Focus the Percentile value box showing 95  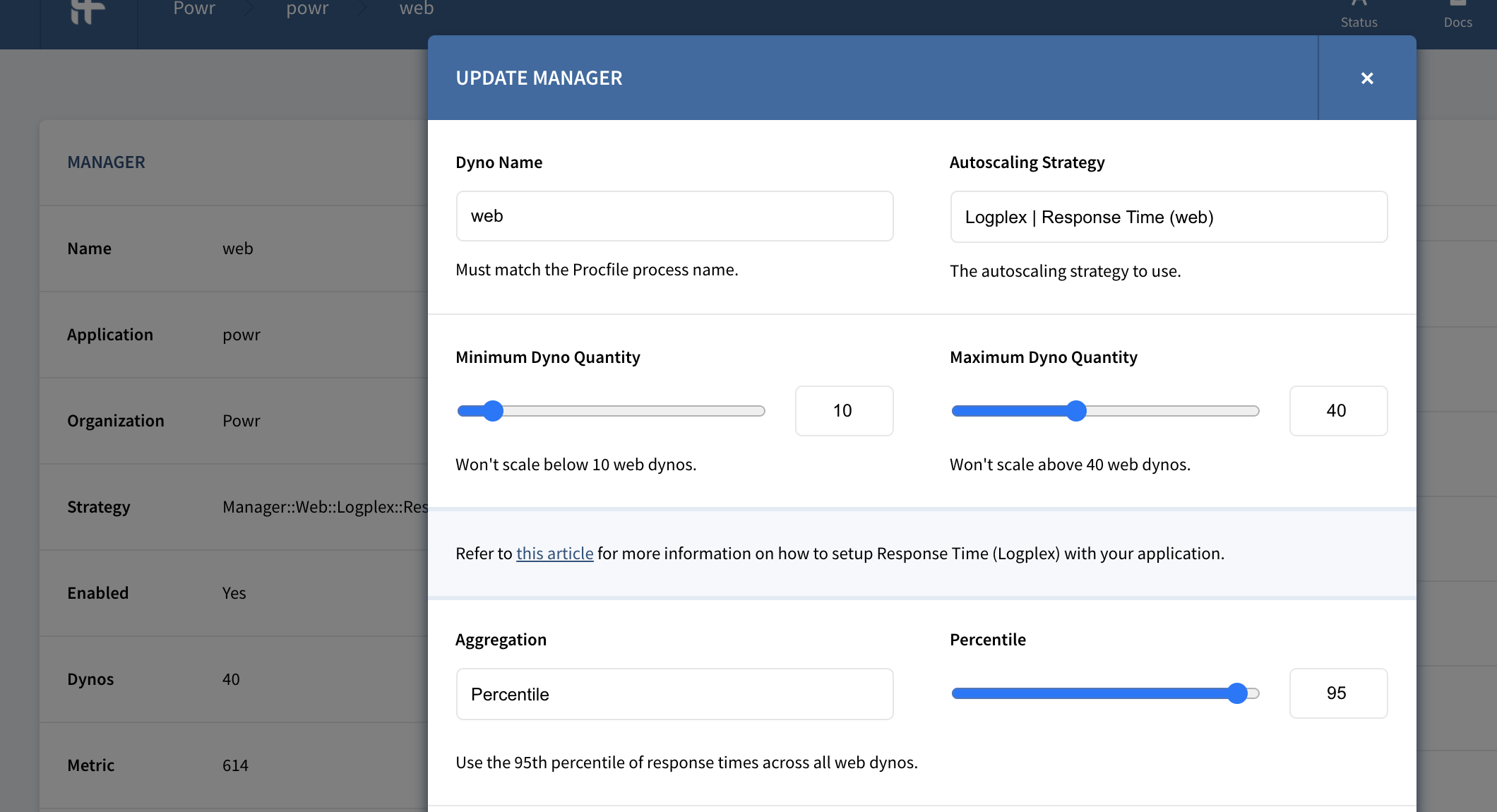1338,693
